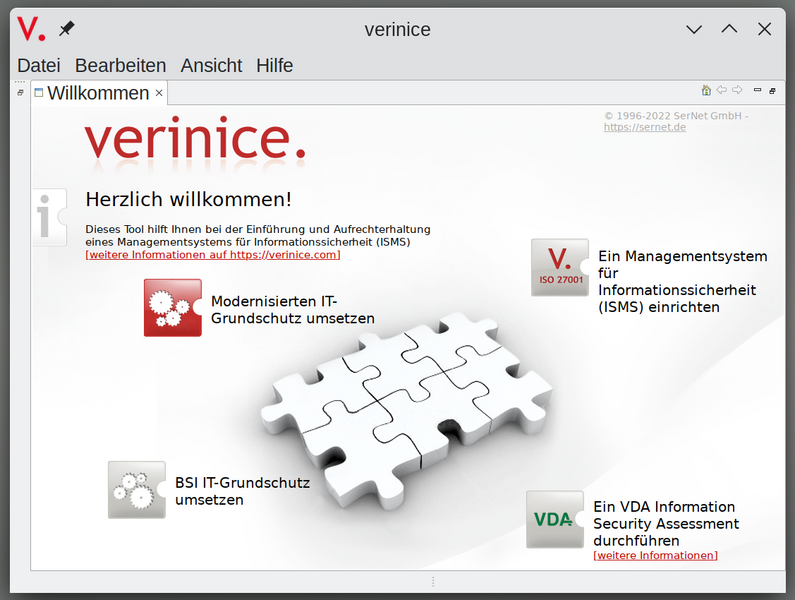795x600 pixels.
Task: Click the 'Herzlich willkommen!' heading
Action: 189,199
